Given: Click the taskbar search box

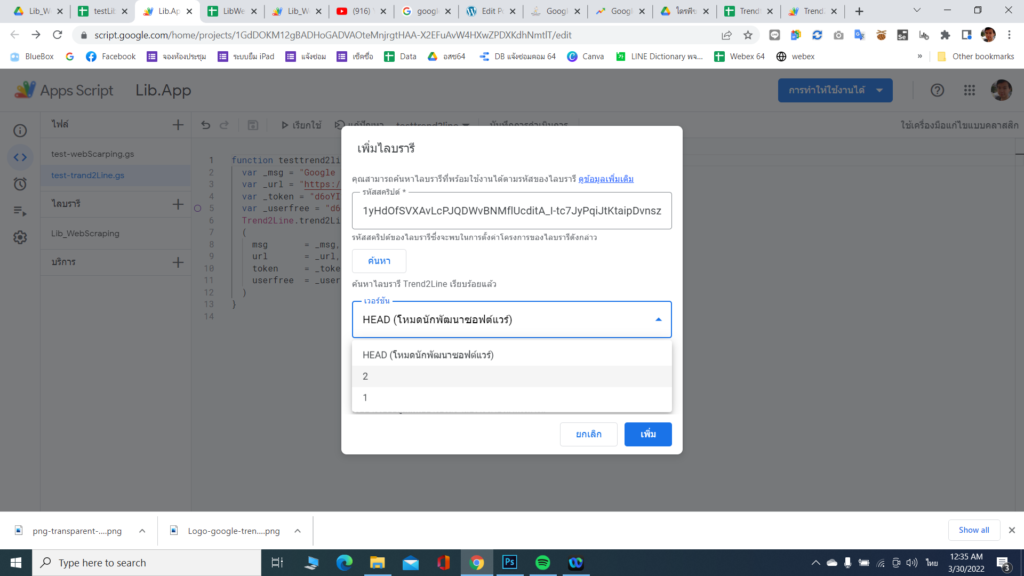Looking at the screenshot, I should click(x=146, y=562).
